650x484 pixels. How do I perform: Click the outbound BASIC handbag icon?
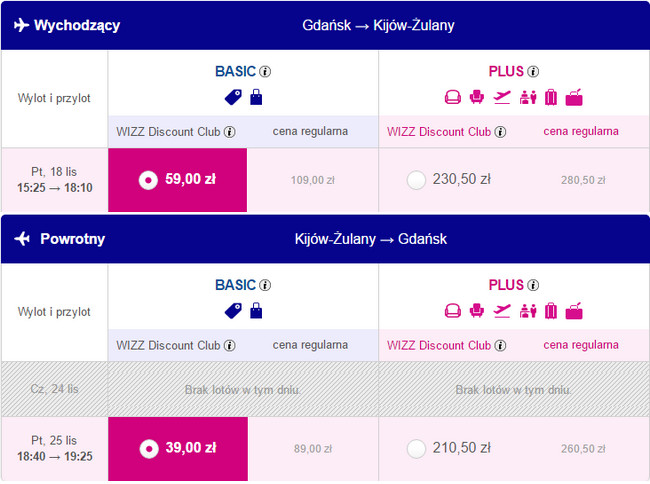pyautogui.click(x=255, y=97)
